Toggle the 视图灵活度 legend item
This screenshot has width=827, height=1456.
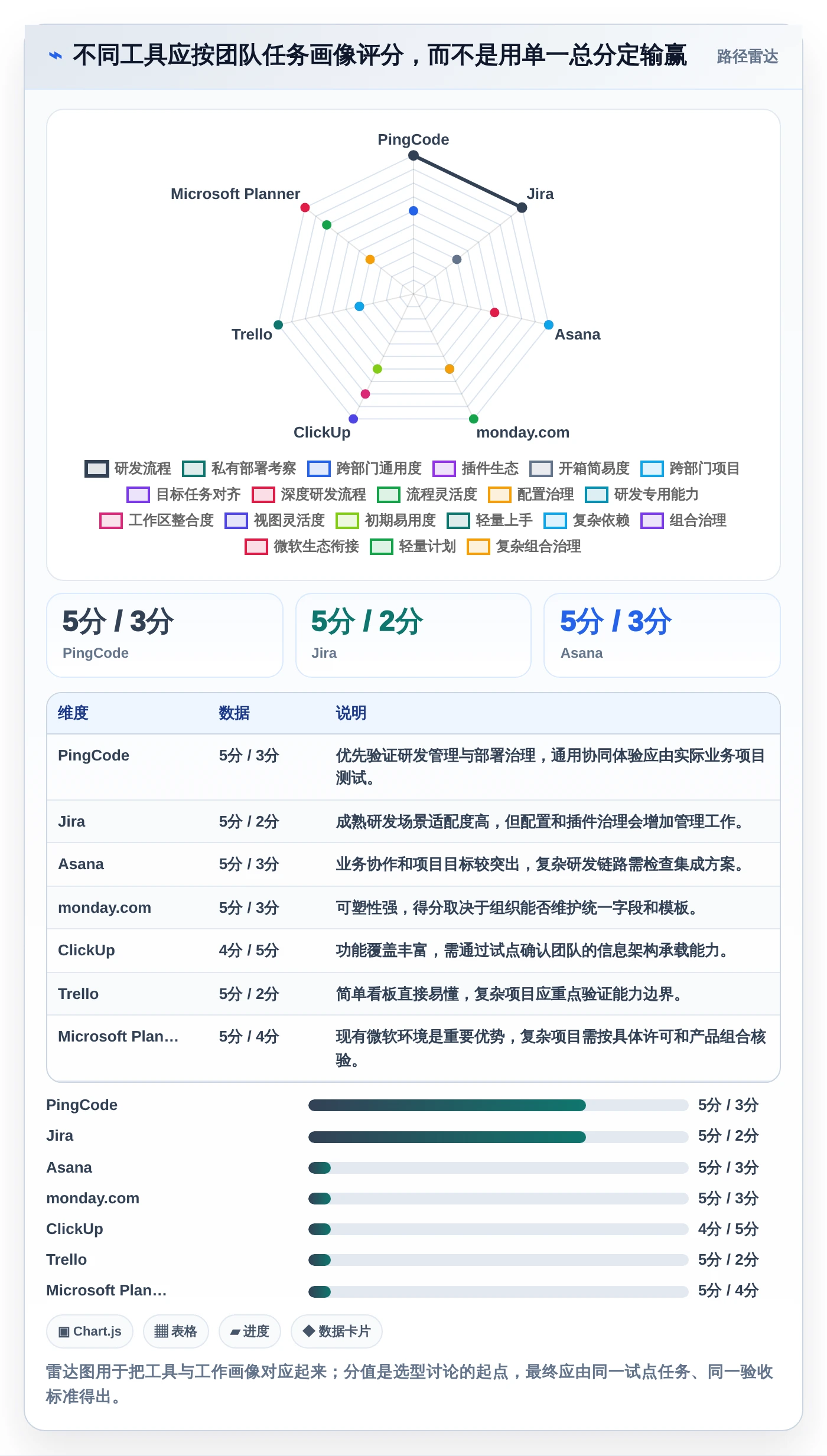click(275, 520)
